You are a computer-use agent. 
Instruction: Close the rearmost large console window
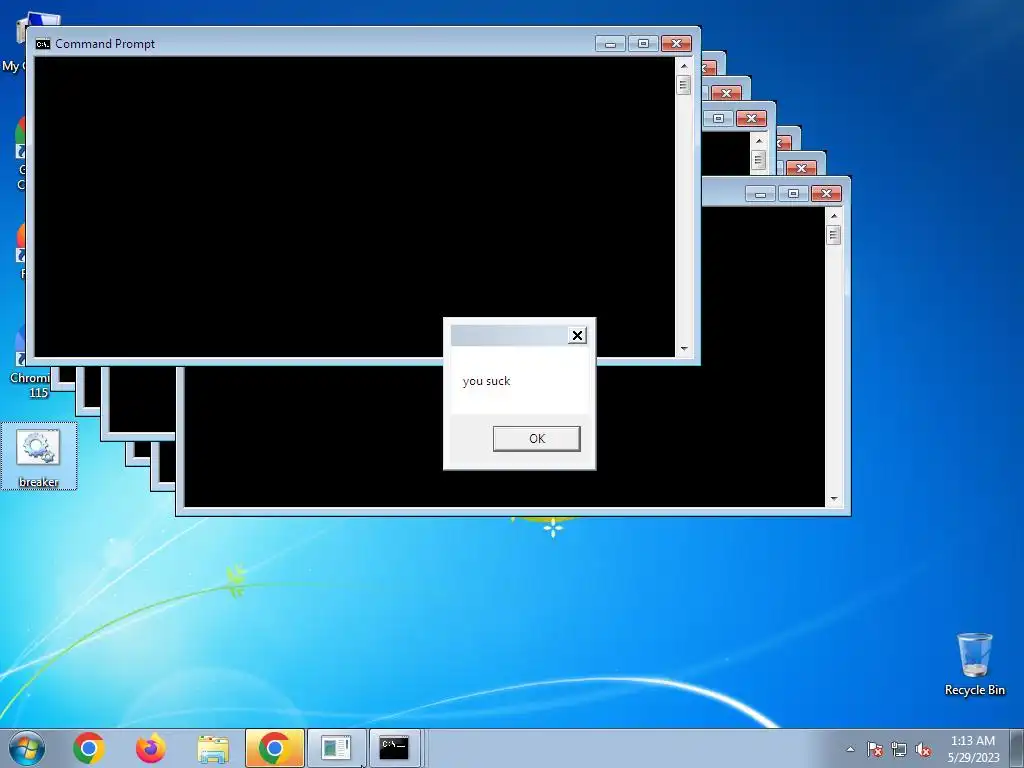click(x=826, y=194)
